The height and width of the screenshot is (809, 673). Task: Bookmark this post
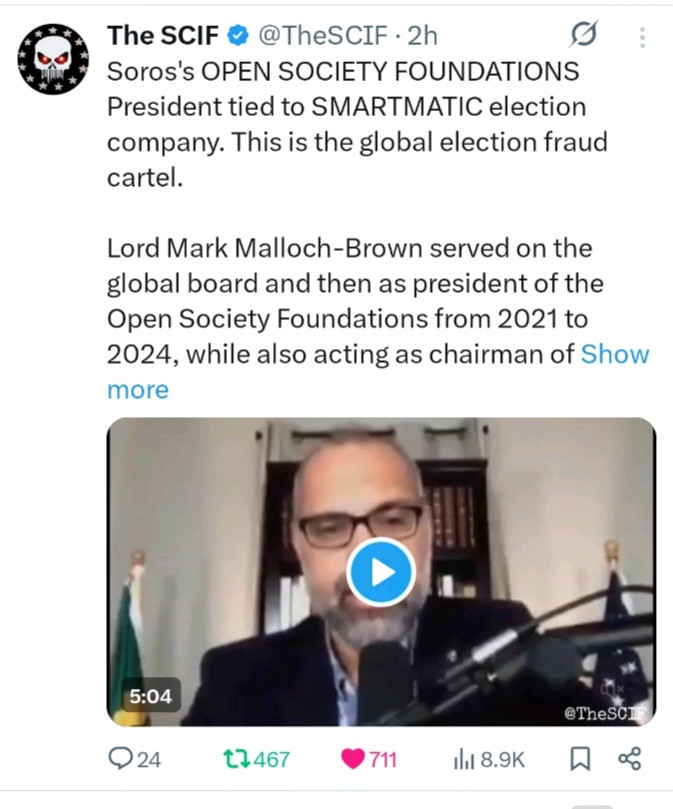(579, 760)
